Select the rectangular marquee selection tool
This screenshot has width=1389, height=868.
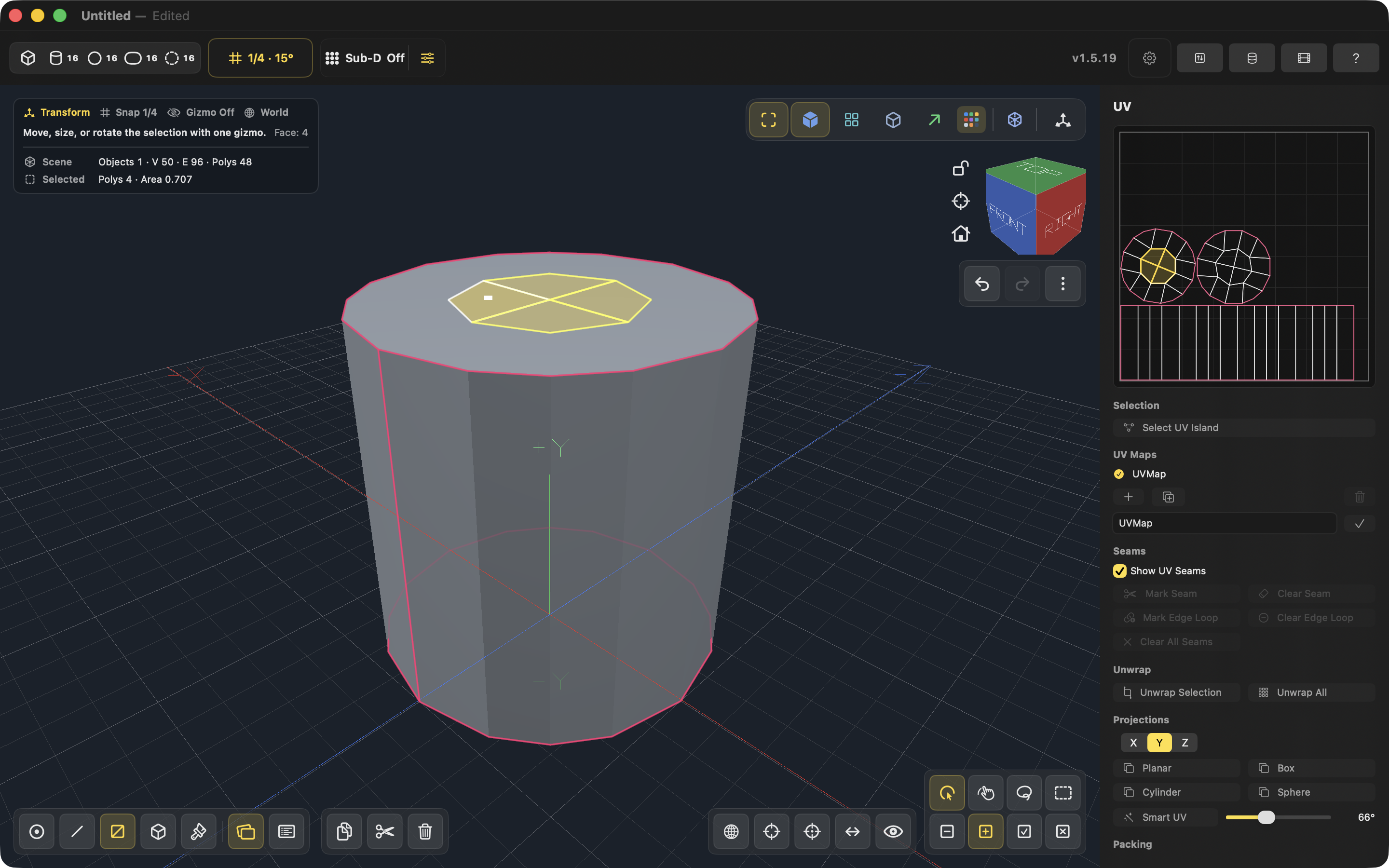[1063, 793]
